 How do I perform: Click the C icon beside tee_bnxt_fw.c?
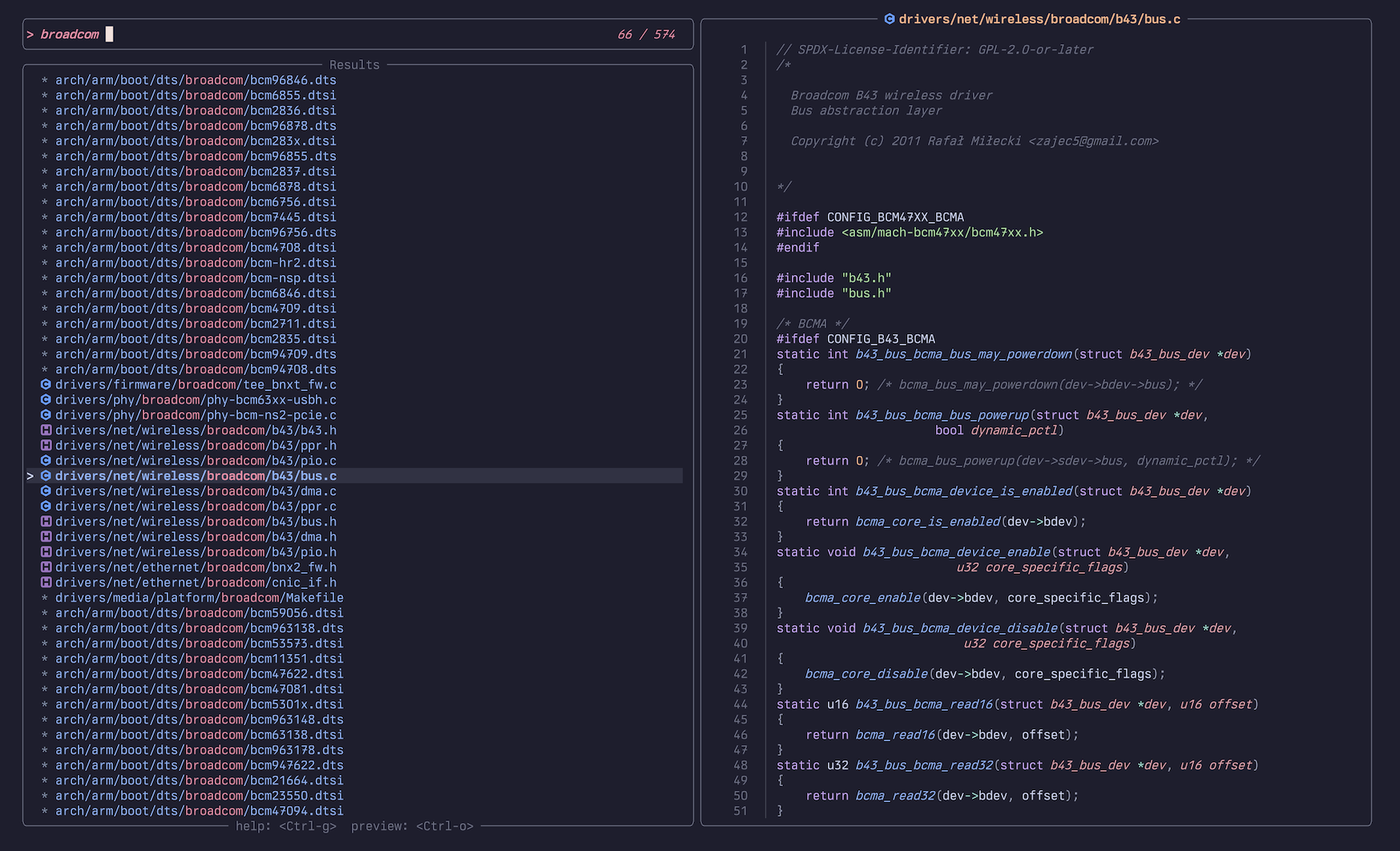(46, 385)
